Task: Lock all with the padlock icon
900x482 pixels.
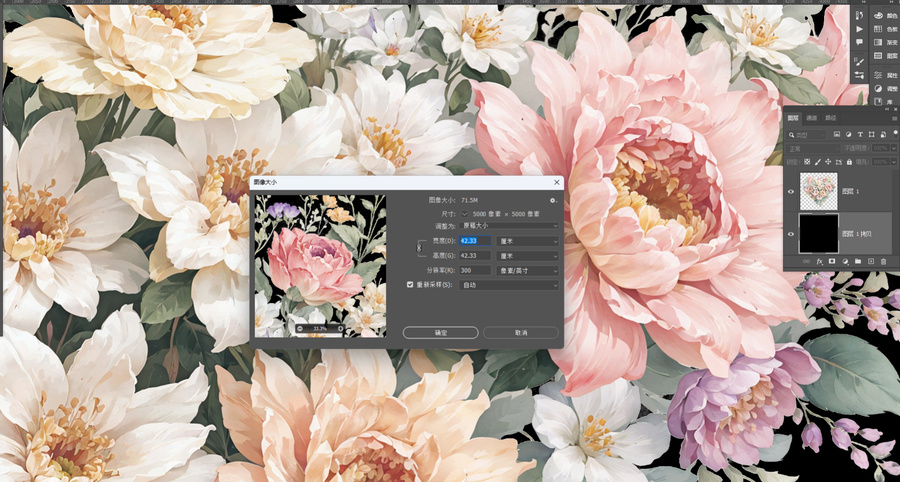Action: pos(849,161)
